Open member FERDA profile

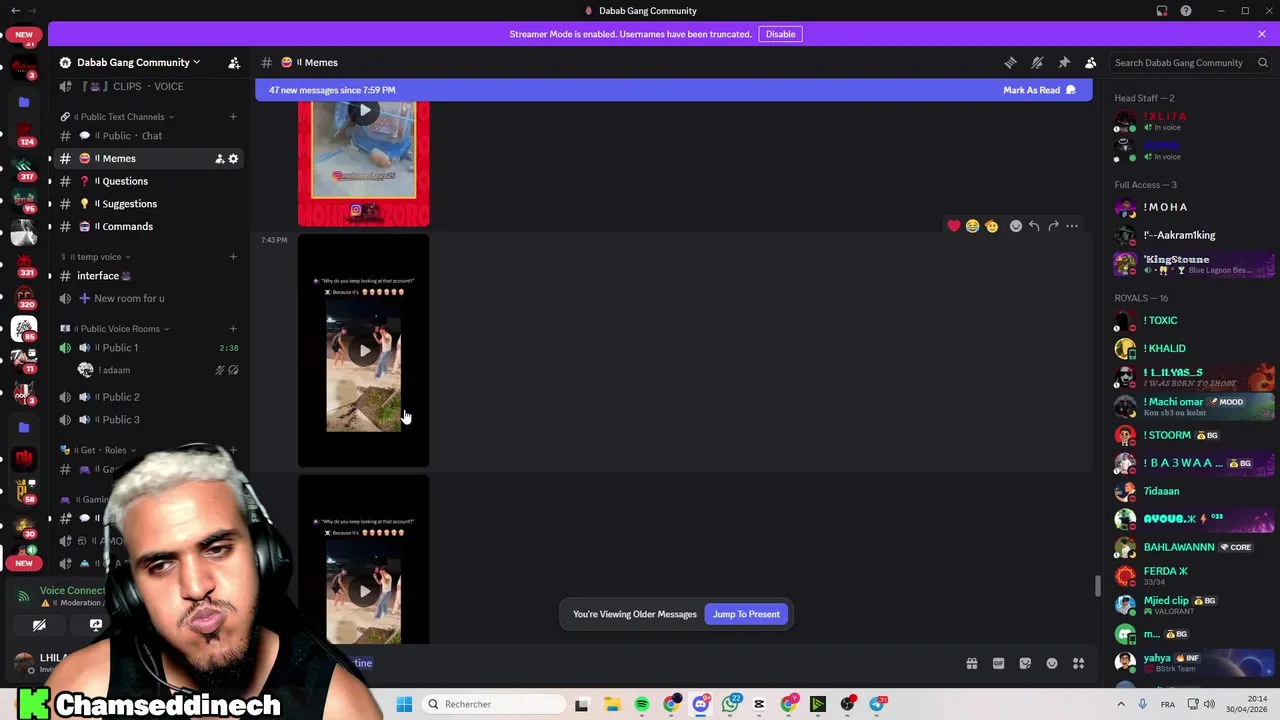(1194, 576)
